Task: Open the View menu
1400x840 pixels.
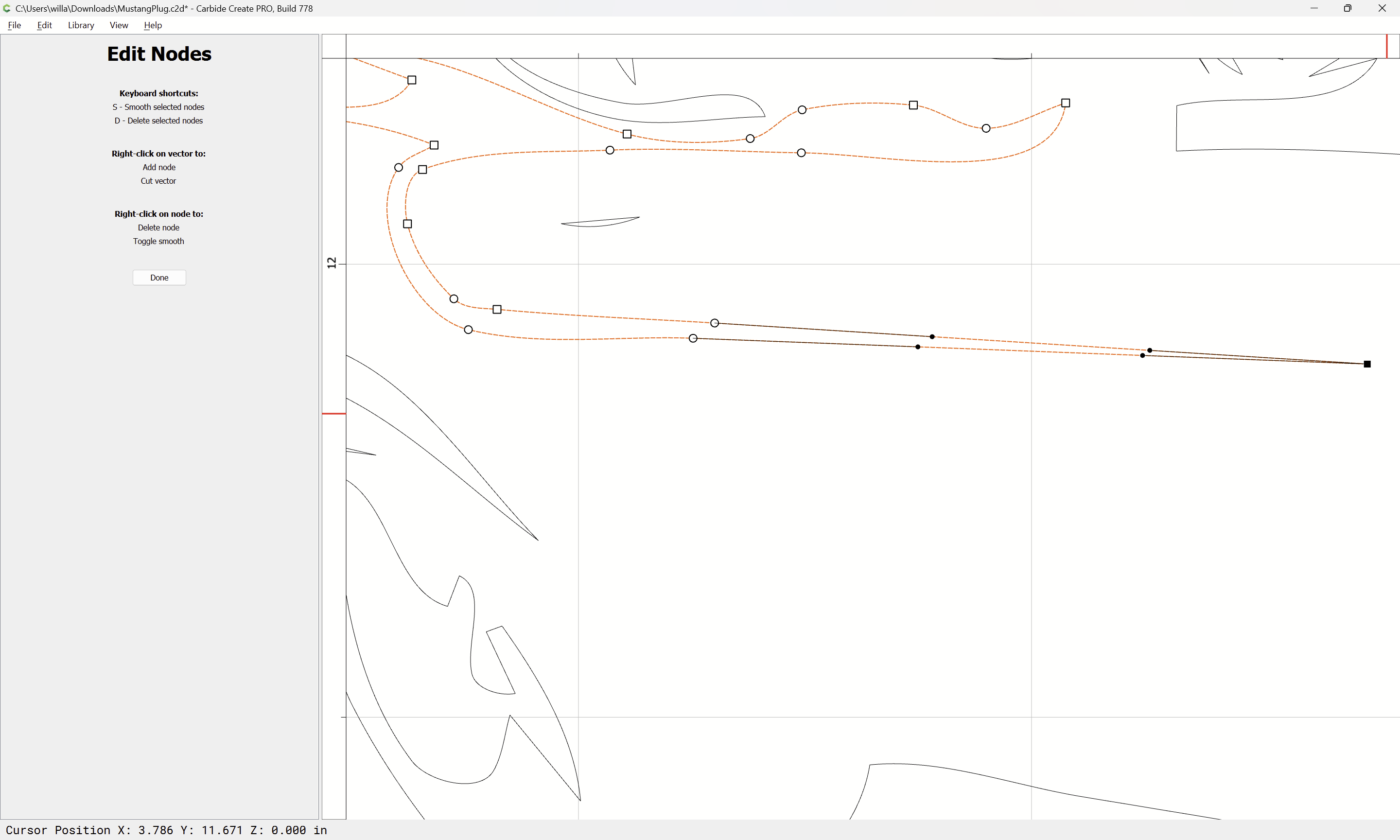Action: pyautogui.click(x=119, y=25)
